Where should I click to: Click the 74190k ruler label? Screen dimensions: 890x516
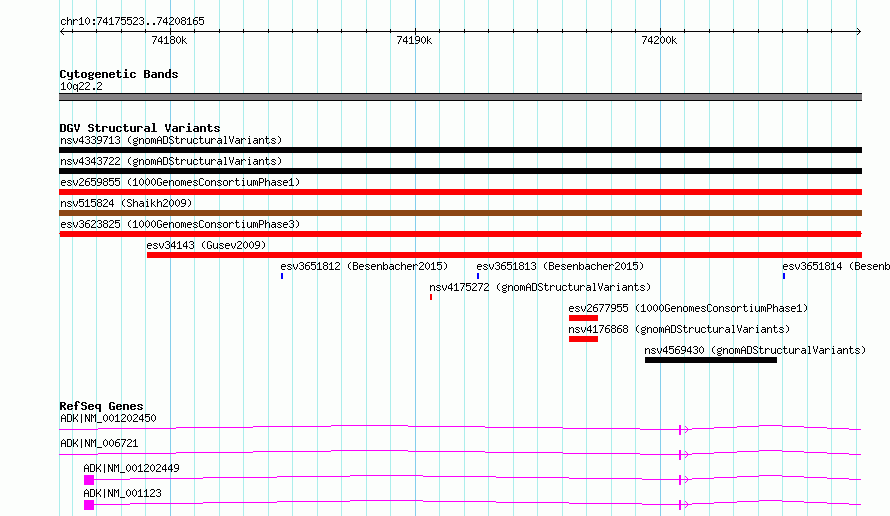pos(414,40)
